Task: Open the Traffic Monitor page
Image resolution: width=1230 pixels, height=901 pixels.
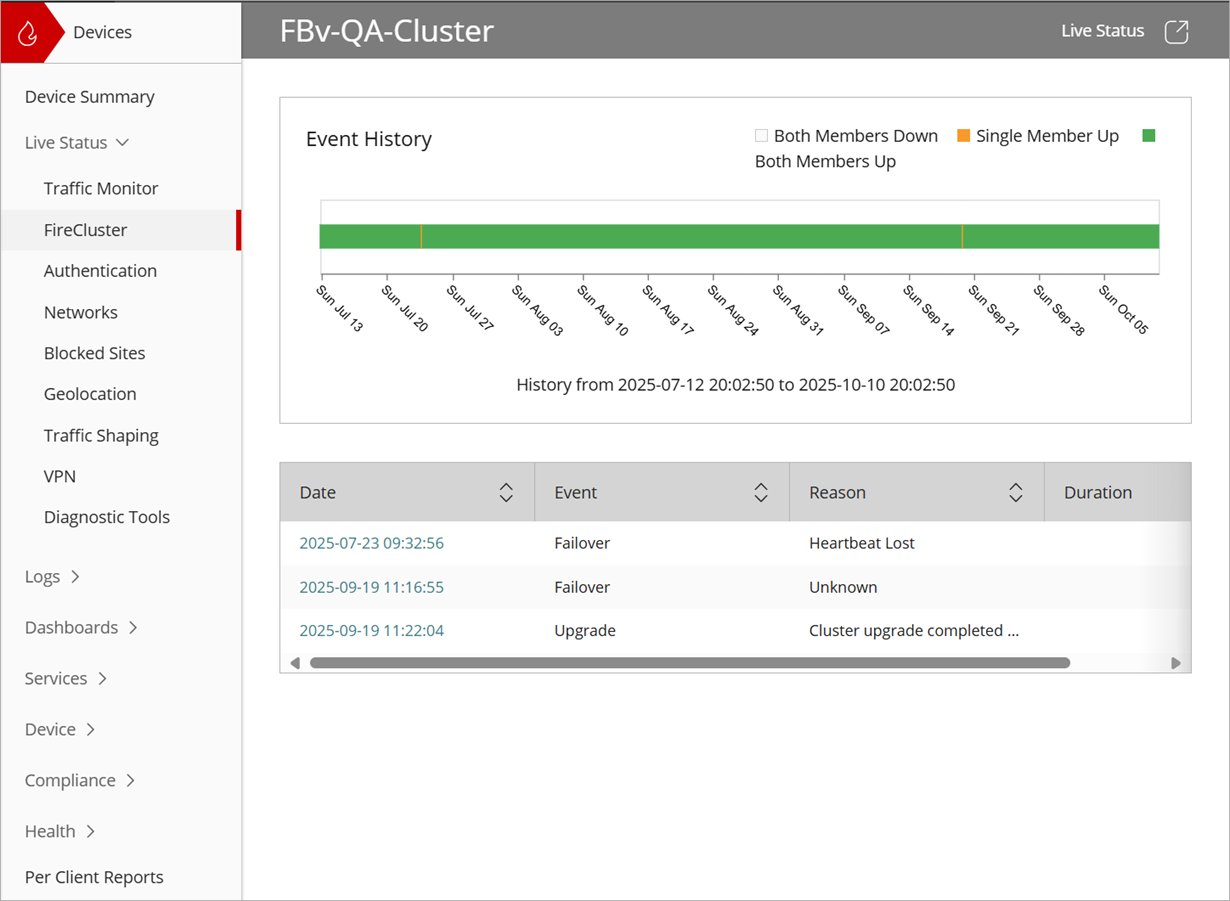Action: (x=101, y=188)
